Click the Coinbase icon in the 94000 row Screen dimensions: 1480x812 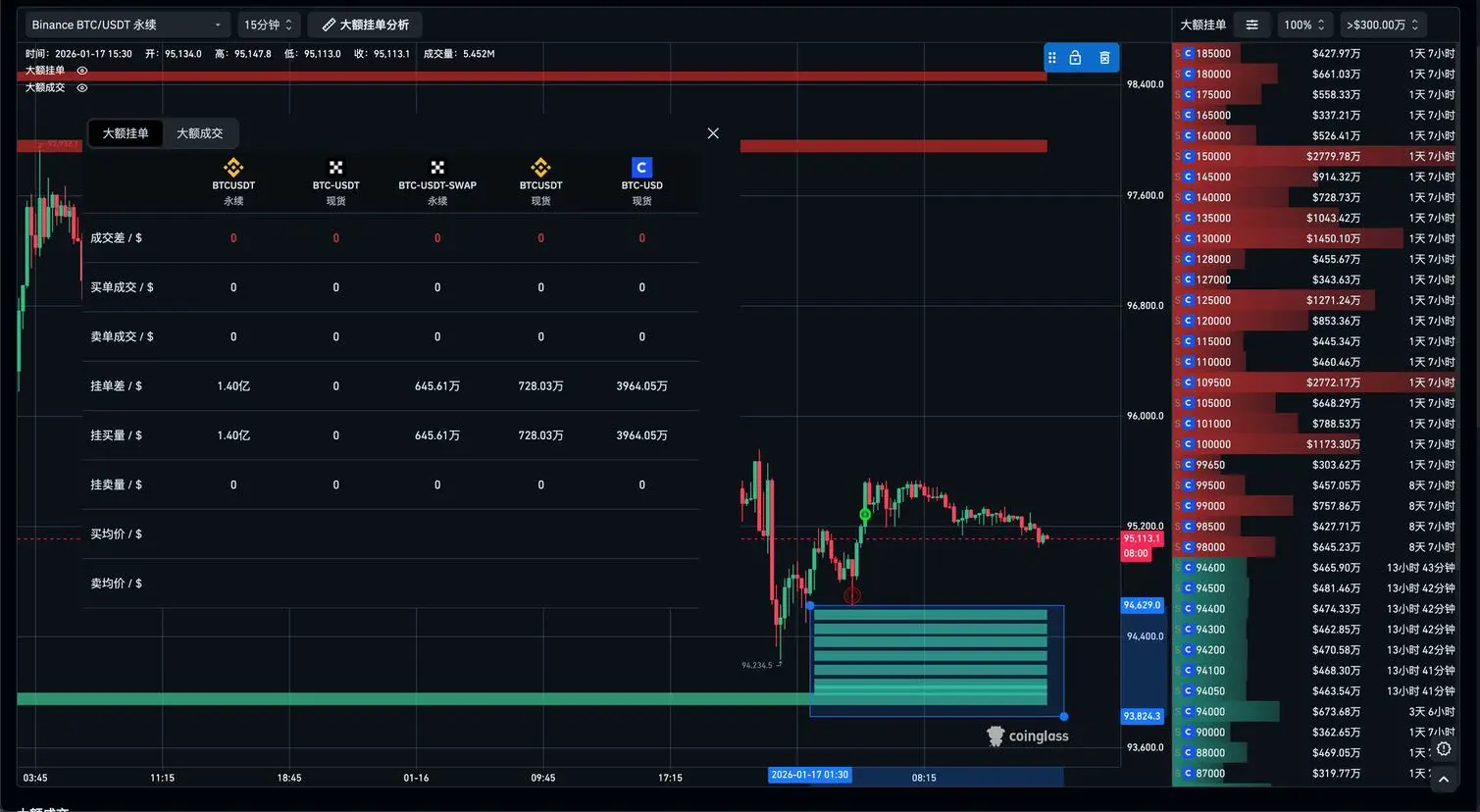pyautogui.click(x=1188, y=713)
